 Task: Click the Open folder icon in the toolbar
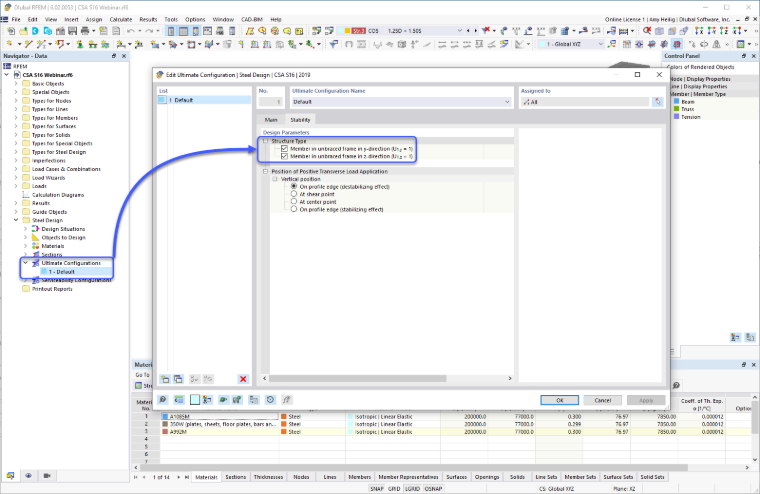[23, 31]
